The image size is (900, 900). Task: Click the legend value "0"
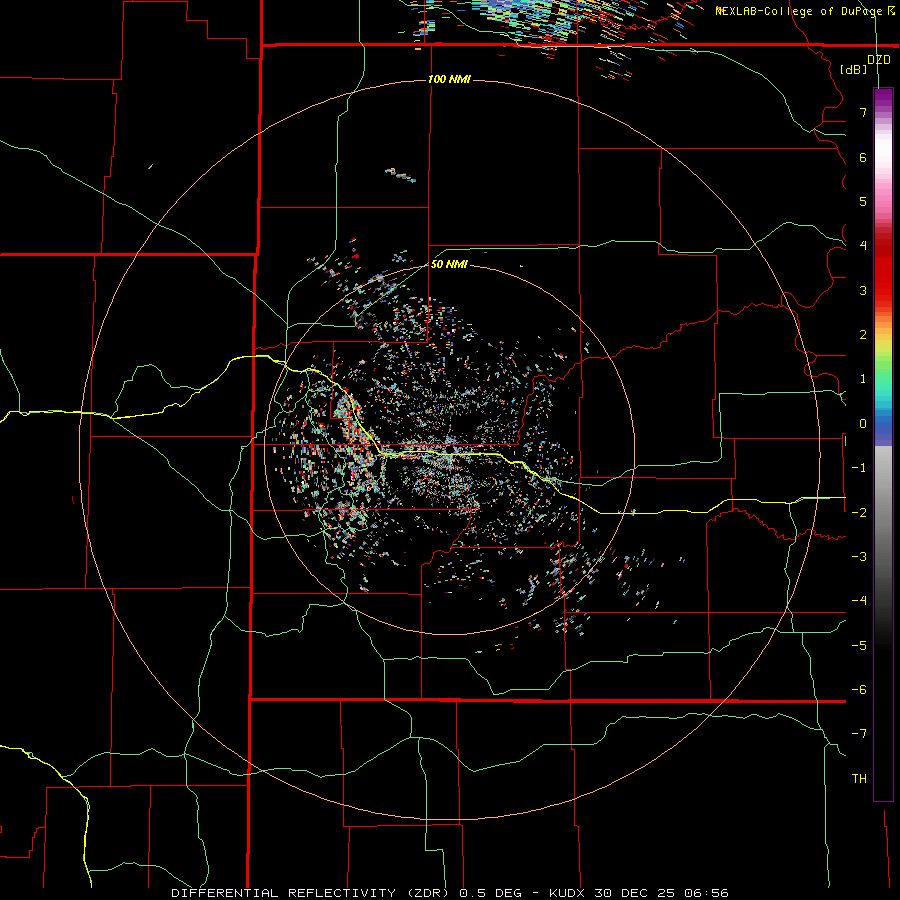click(863, 424)
